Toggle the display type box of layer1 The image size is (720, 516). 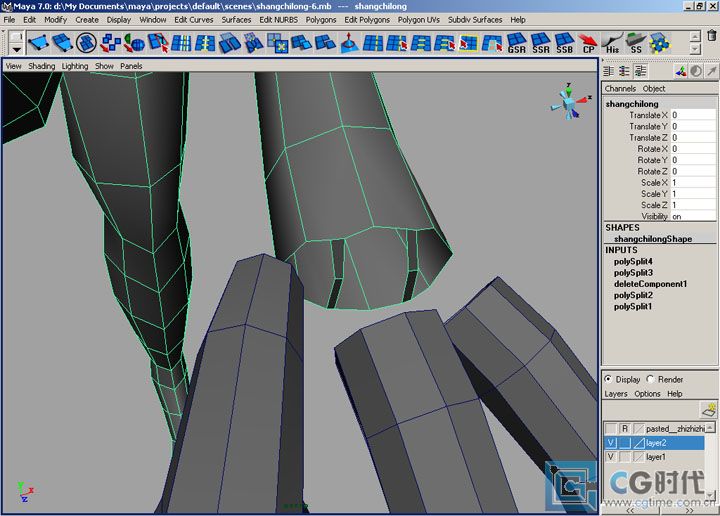coord(624,457)
